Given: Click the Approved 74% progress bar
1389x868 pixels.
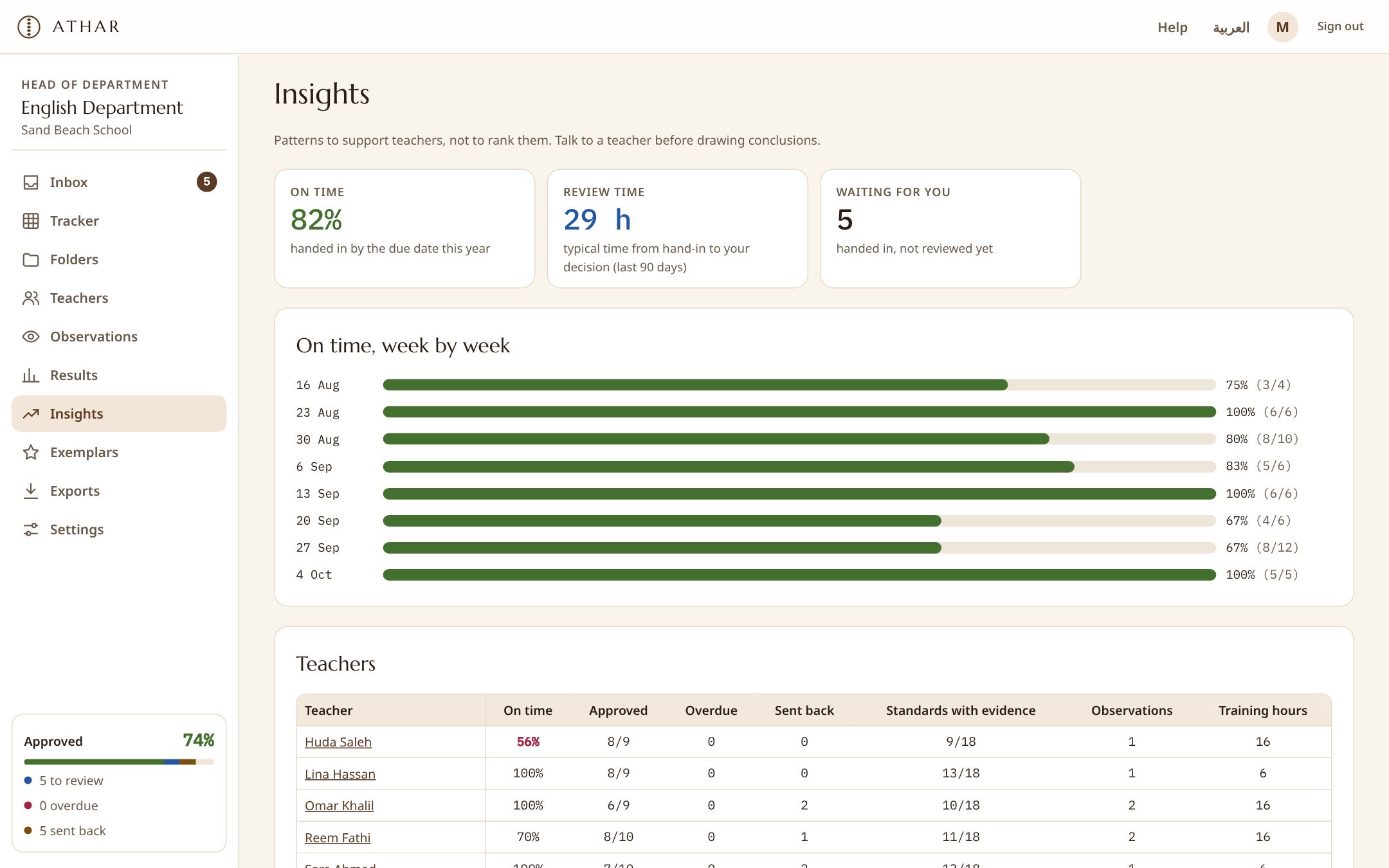Looking at the screenshot, I should coord(119,762).
